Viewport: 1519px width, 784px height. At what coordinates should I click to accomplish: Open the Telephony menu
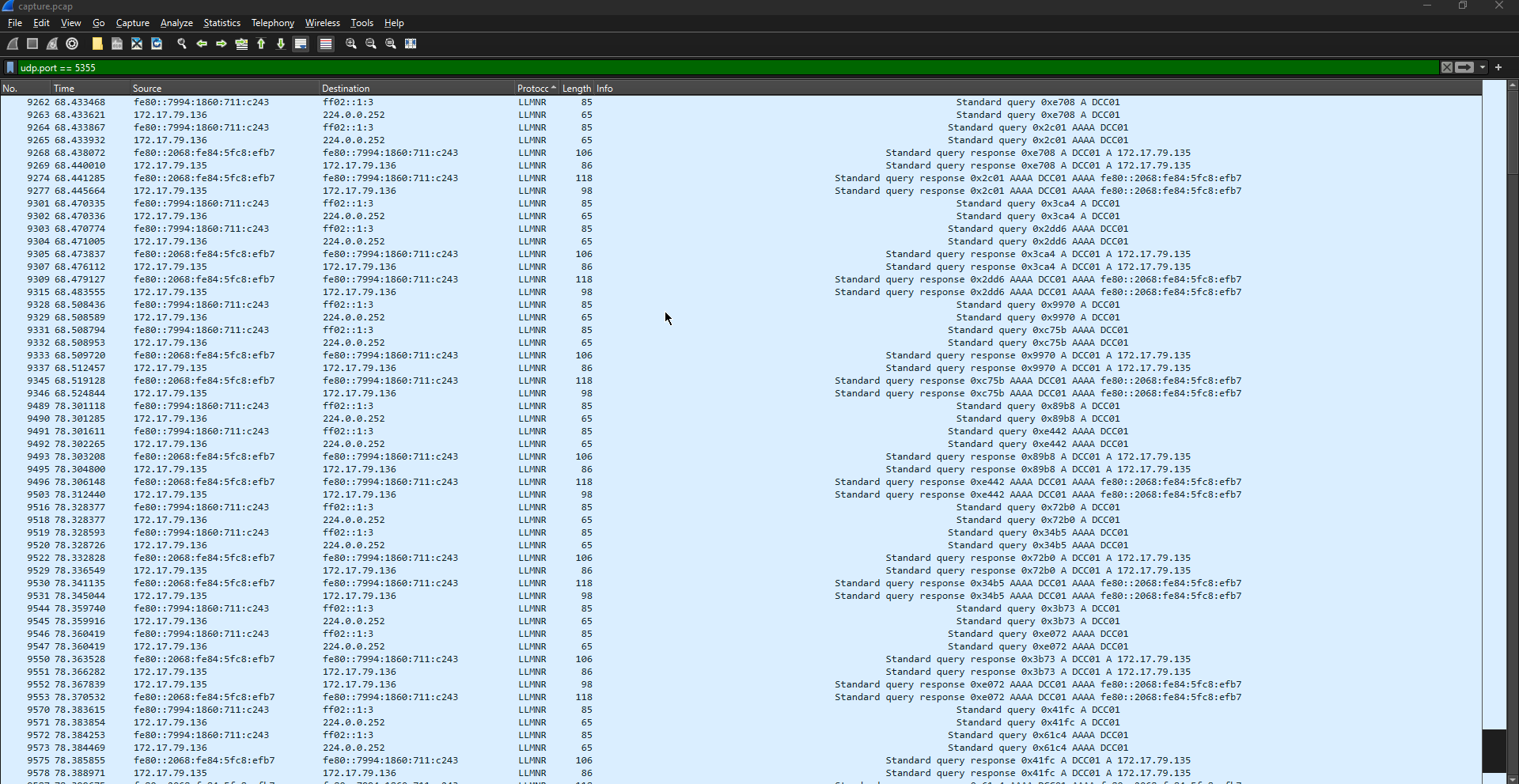tap(273, 23)
